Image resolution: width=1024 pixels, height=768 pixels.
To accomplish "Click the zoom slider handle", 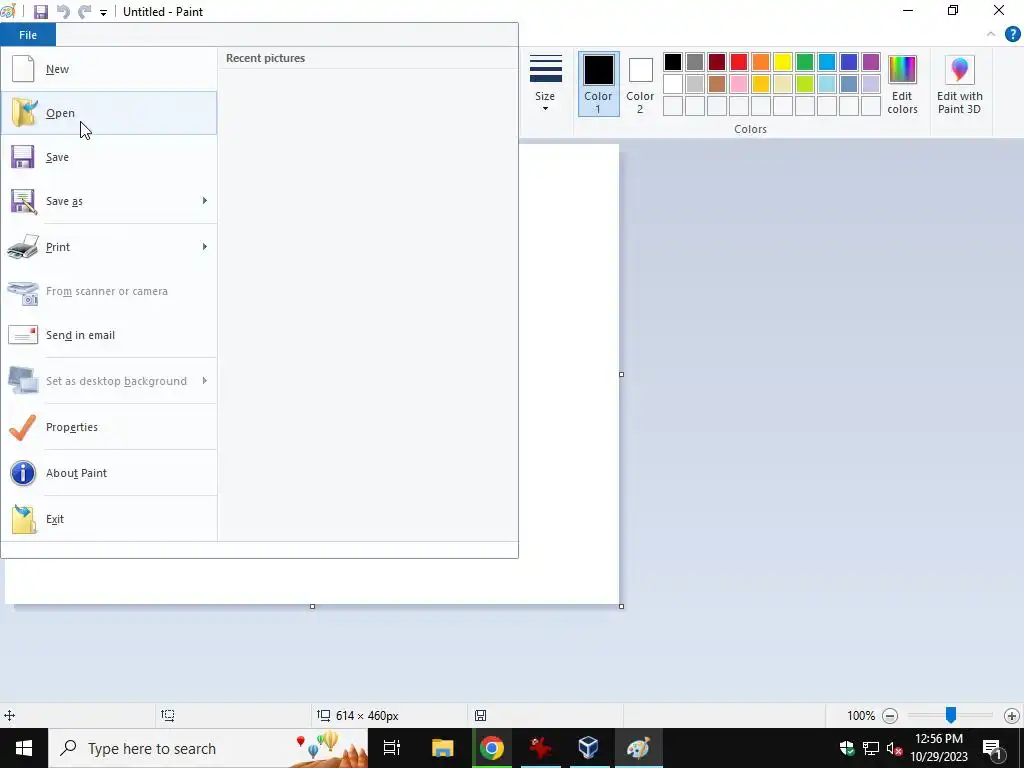I will pyautogui.click(x=951, y=715).
